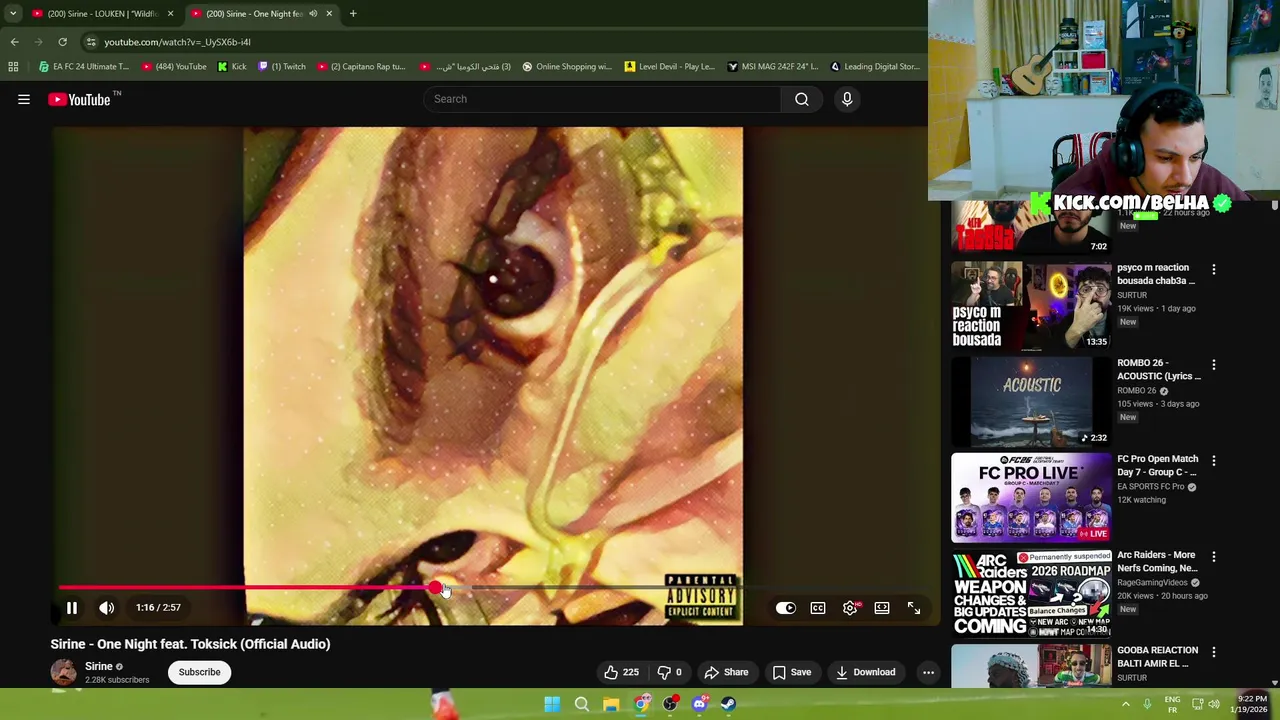The width and height of the screenshot is (1280, 720).
Task: Download the video
Action: click(866, 672)
